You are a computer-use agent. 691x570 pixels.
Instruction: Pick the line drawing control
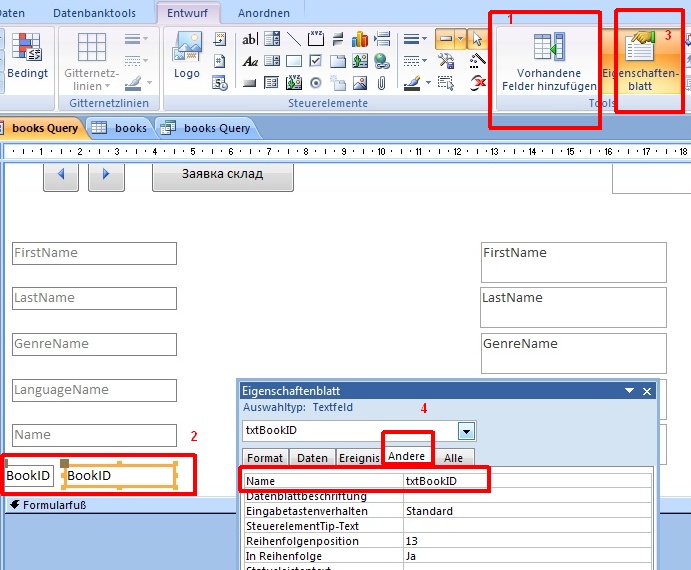click(x=294, y=39)
